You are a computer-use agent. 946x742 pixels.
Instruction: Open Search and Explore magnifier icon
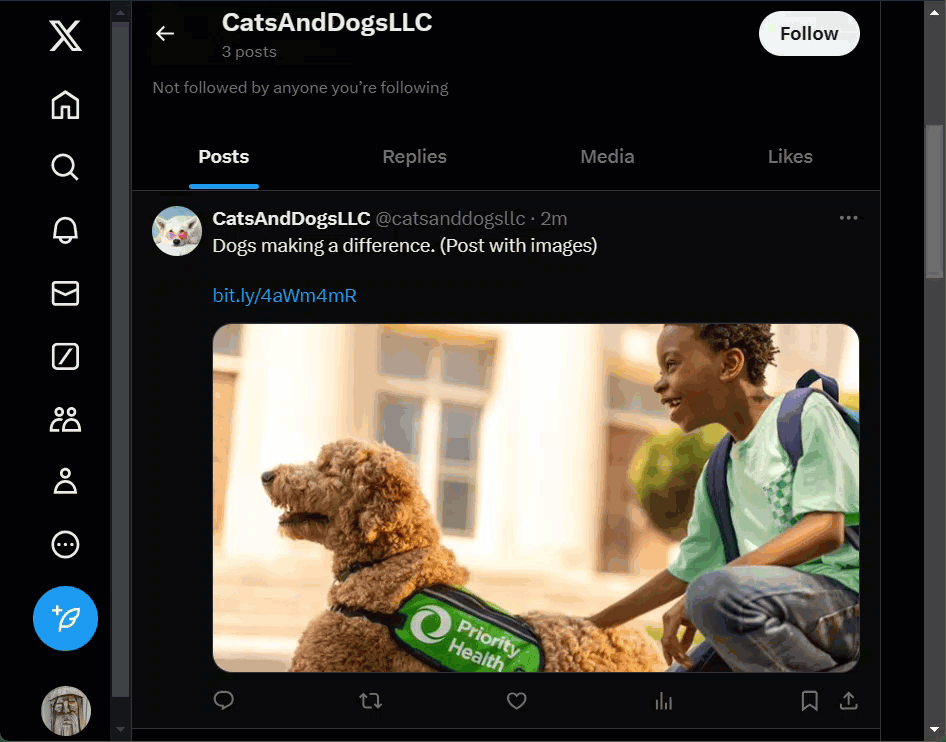pyautogui.click(x=65, y=167)
